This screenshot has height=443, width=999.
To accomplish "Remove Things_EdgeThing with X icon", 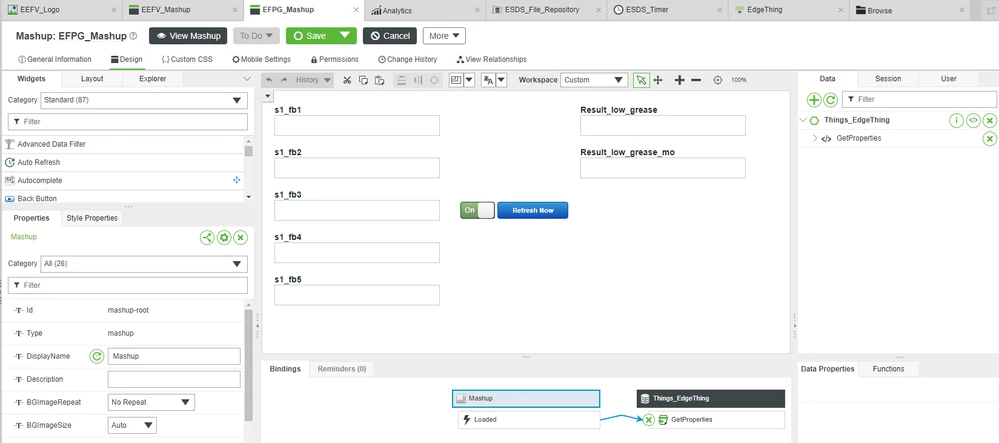I will (x=989, y=120).
